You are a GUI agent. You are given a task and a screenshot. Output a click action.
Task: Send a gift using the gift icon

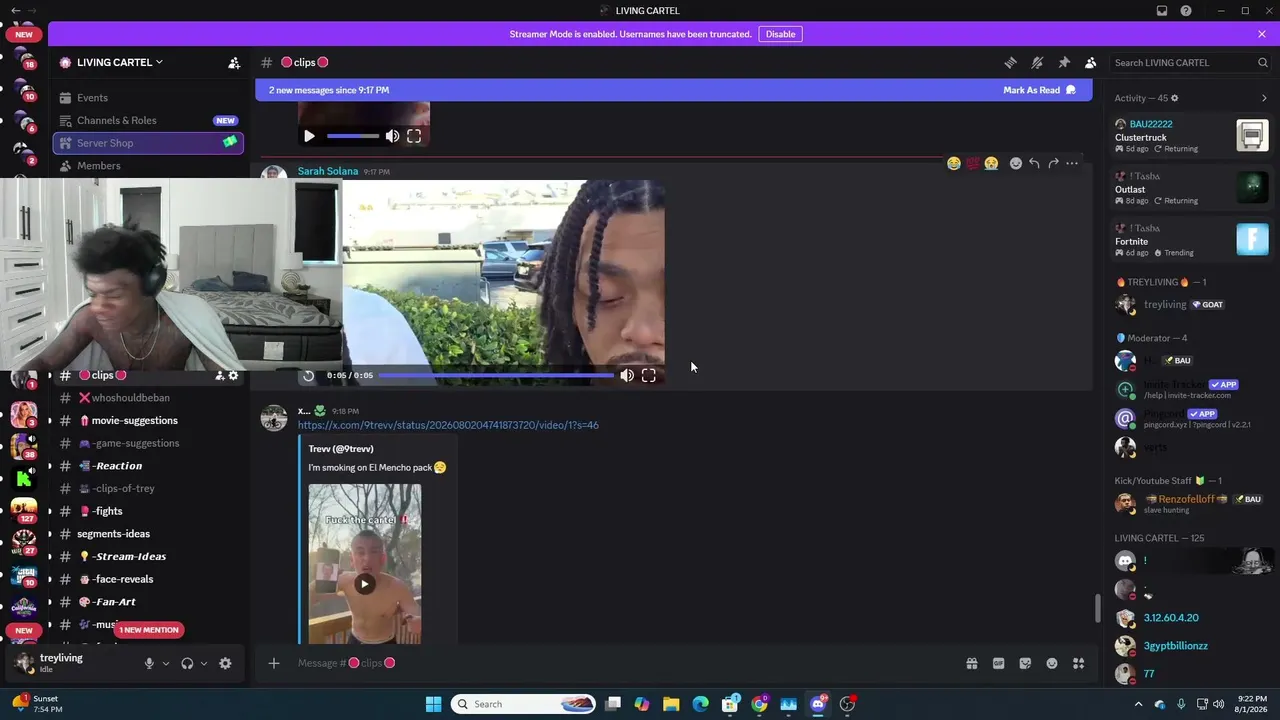point(971,663)
